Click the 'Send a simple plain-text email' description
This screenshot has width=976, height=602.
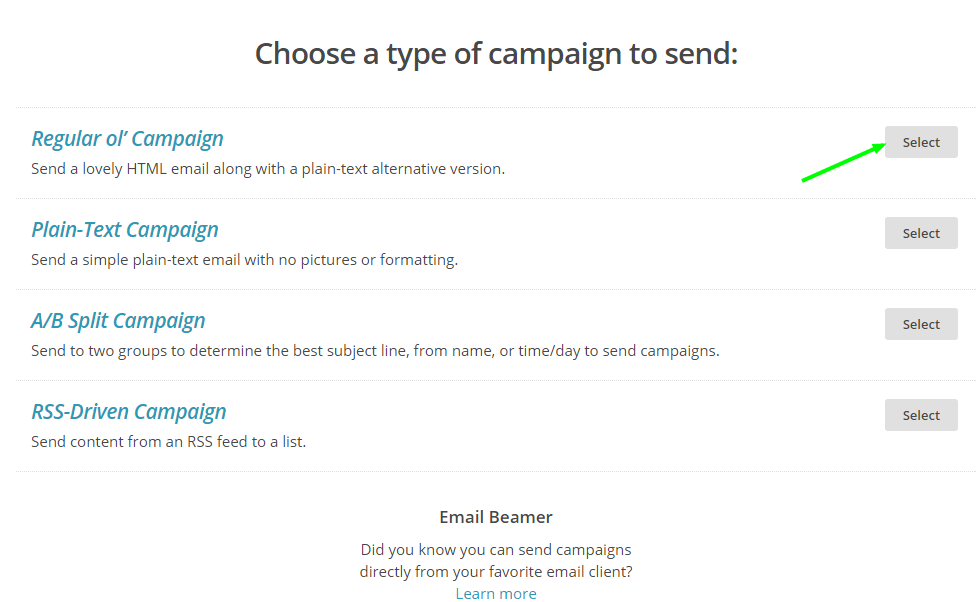click(x=244, y=260)
